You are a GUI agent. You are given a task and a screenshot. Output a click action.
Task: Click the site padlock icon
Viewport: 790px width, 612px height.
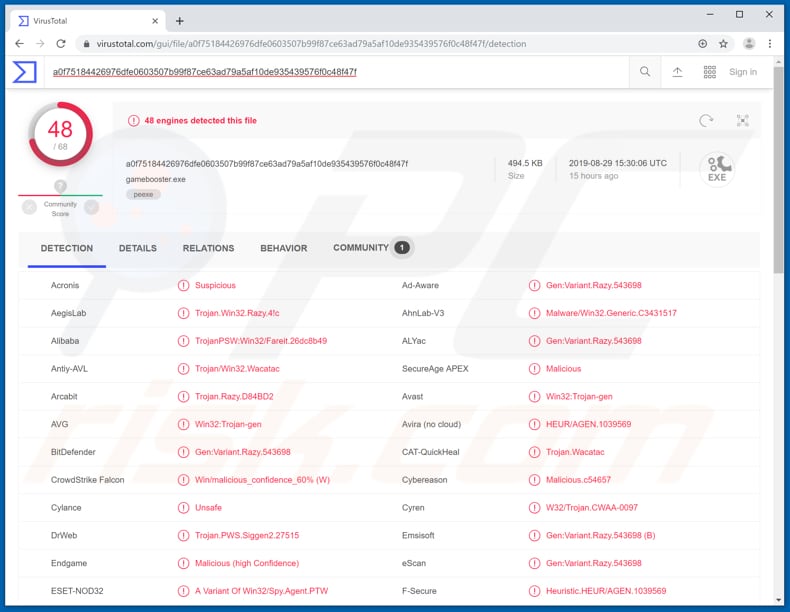coord(86,44)
